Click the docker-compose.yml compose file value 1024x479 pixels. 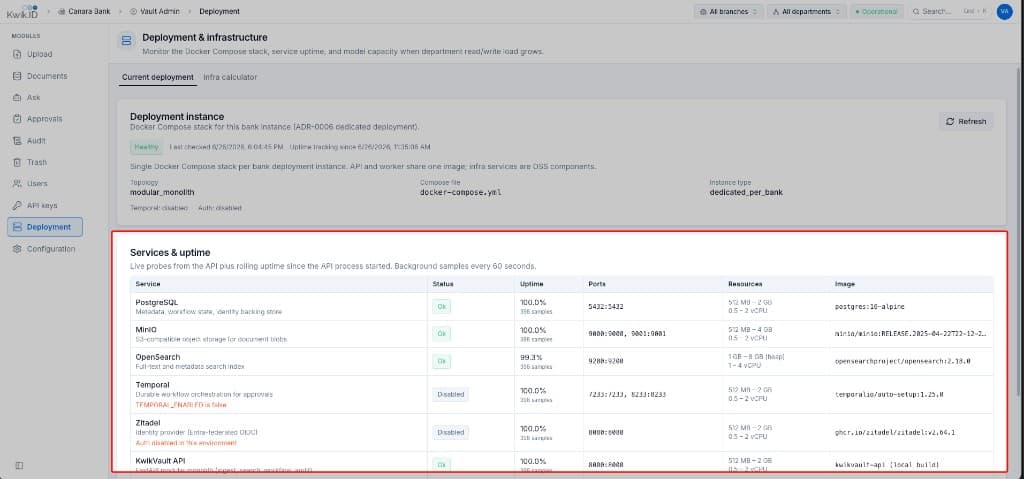coord(460,193)
